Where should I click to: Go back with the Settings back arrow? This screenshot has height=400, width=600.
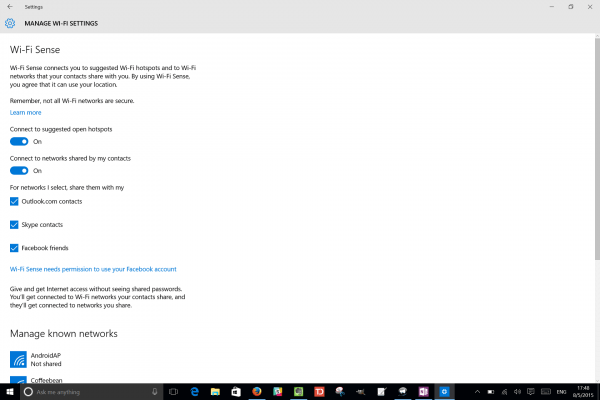10,7
